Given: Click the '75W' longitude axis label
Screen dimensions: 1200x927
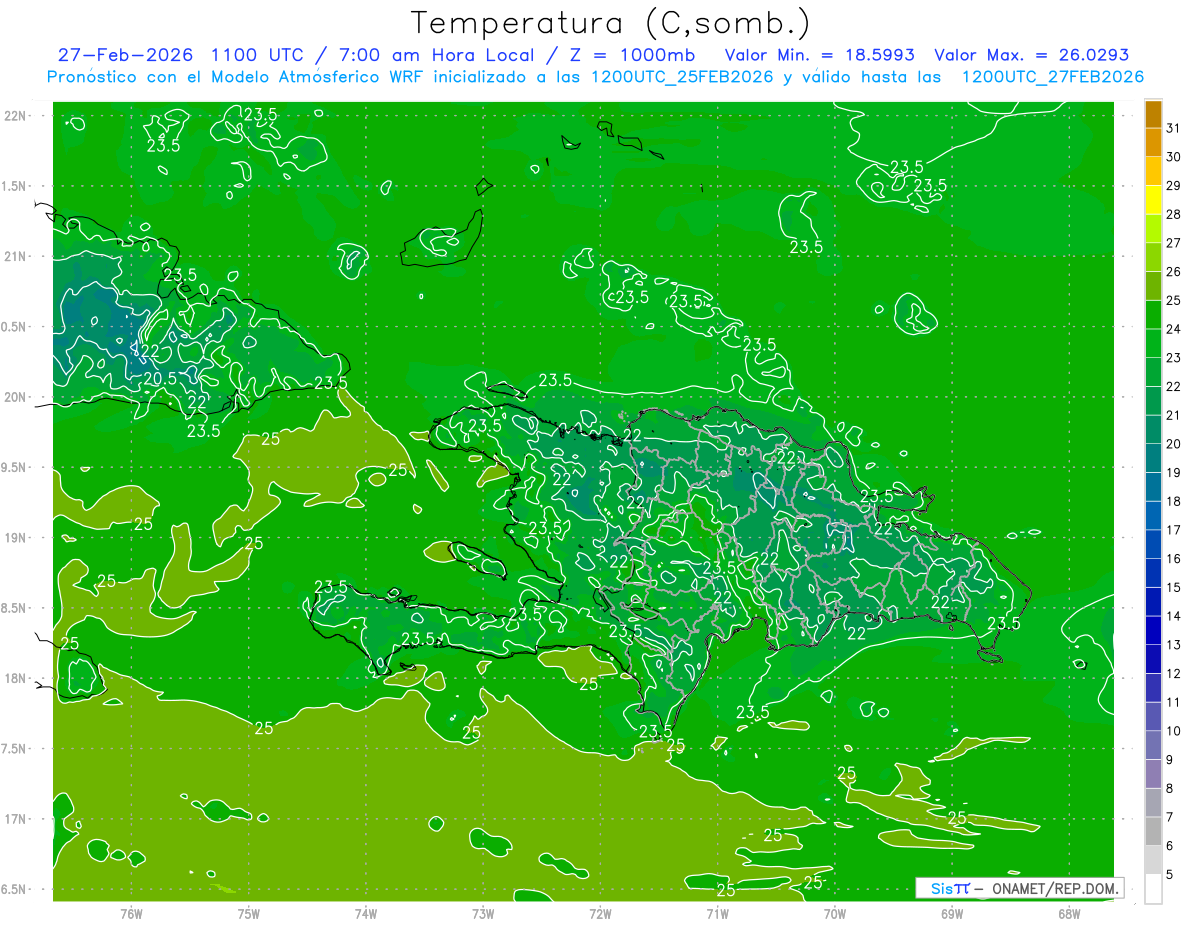Looking at the screenshot, I should (248, 914).
